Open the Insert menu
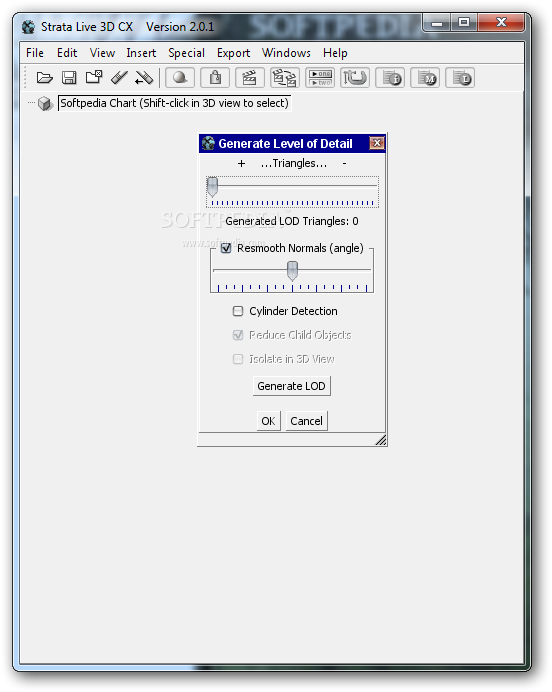The image size is (552, 692). tap(141, 53)
